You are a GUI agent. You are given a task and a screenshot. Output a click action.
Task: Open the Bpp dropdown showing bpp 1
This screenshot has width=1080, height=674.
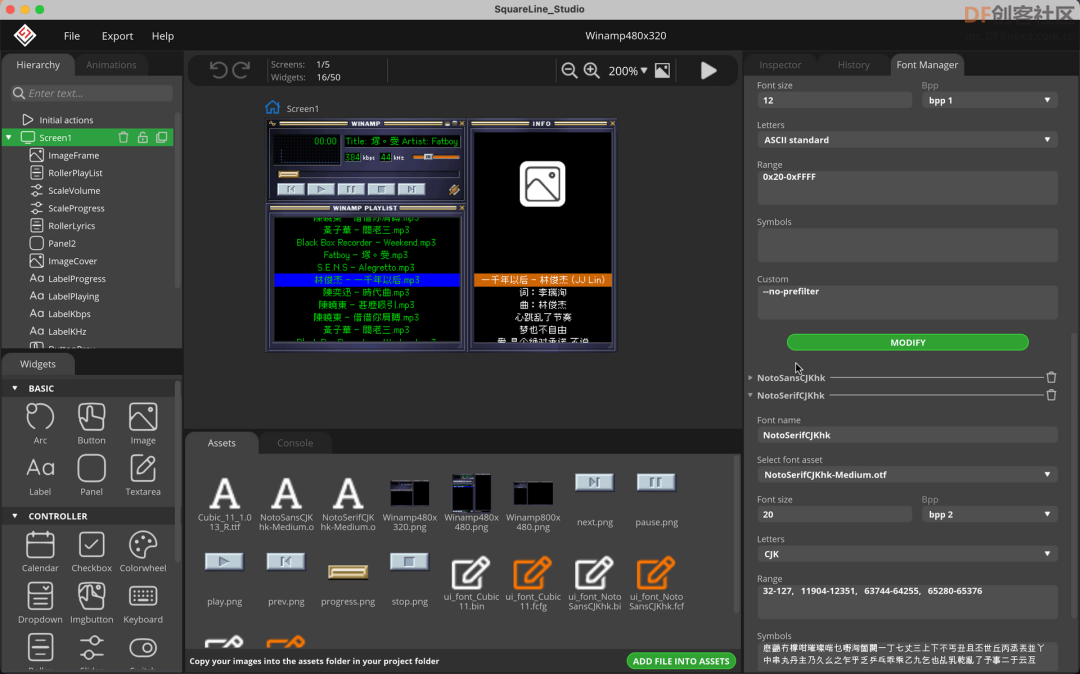click(x=989, y=101)
